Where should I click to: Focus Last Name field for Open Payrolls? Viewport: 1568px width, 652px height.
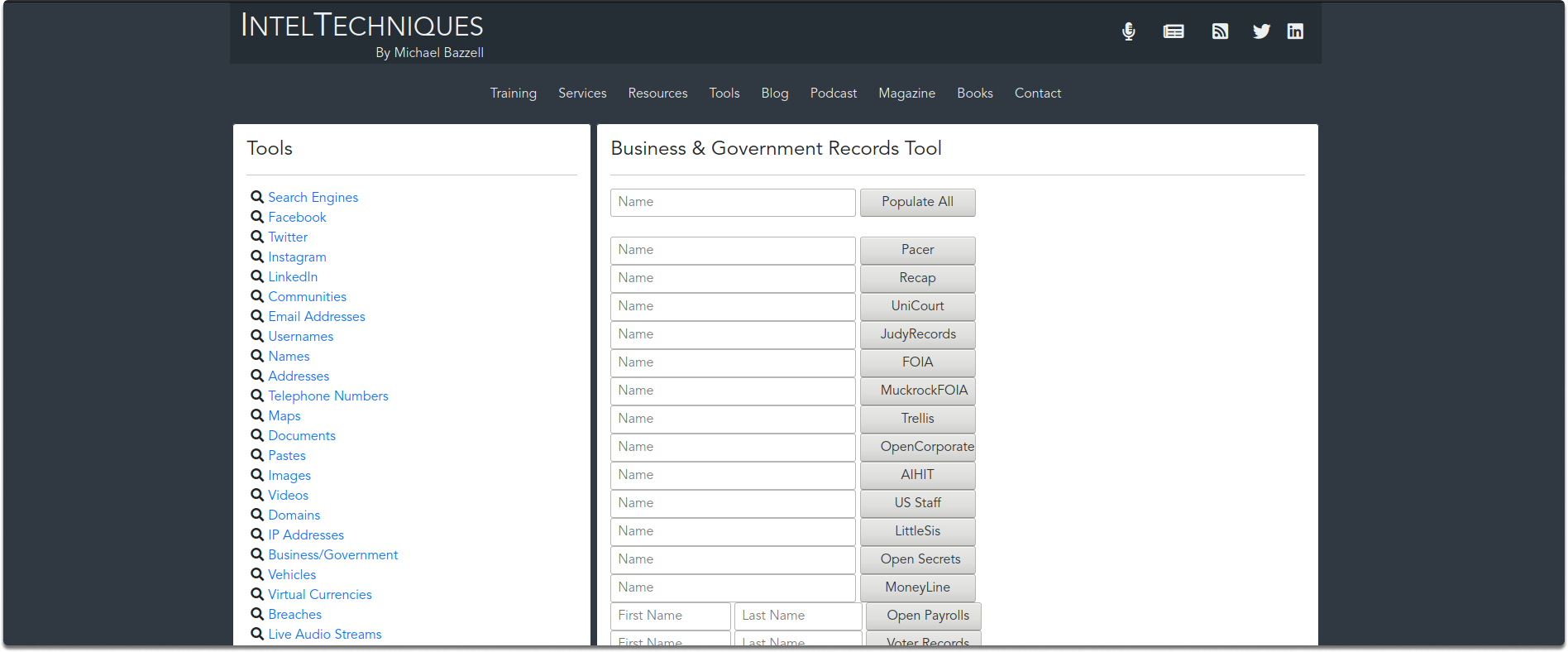pos(798,616)
